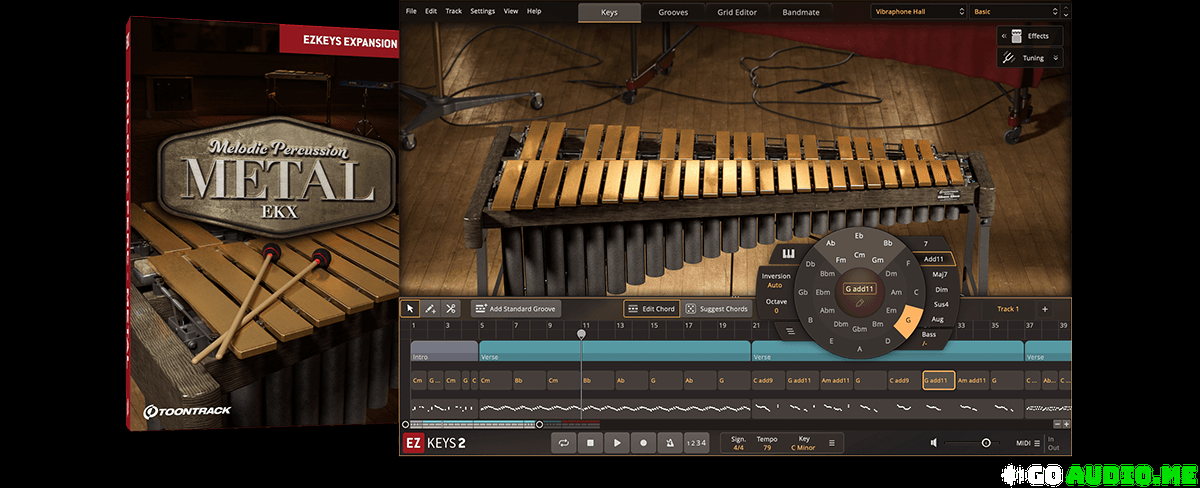Open the Help menu

point(534,11)
